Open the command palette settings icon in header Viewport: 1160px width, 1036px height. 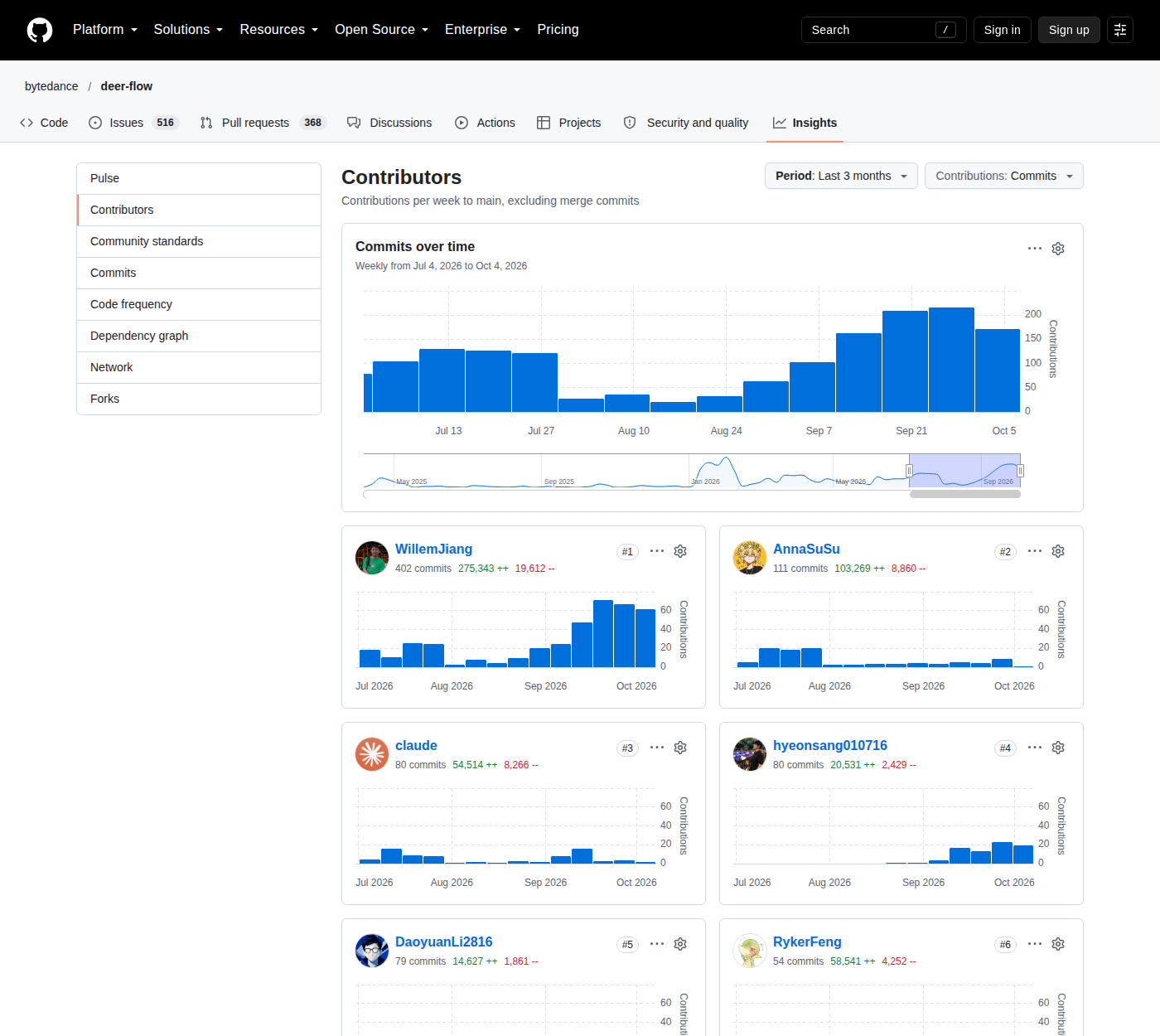tap(1120, 30)
